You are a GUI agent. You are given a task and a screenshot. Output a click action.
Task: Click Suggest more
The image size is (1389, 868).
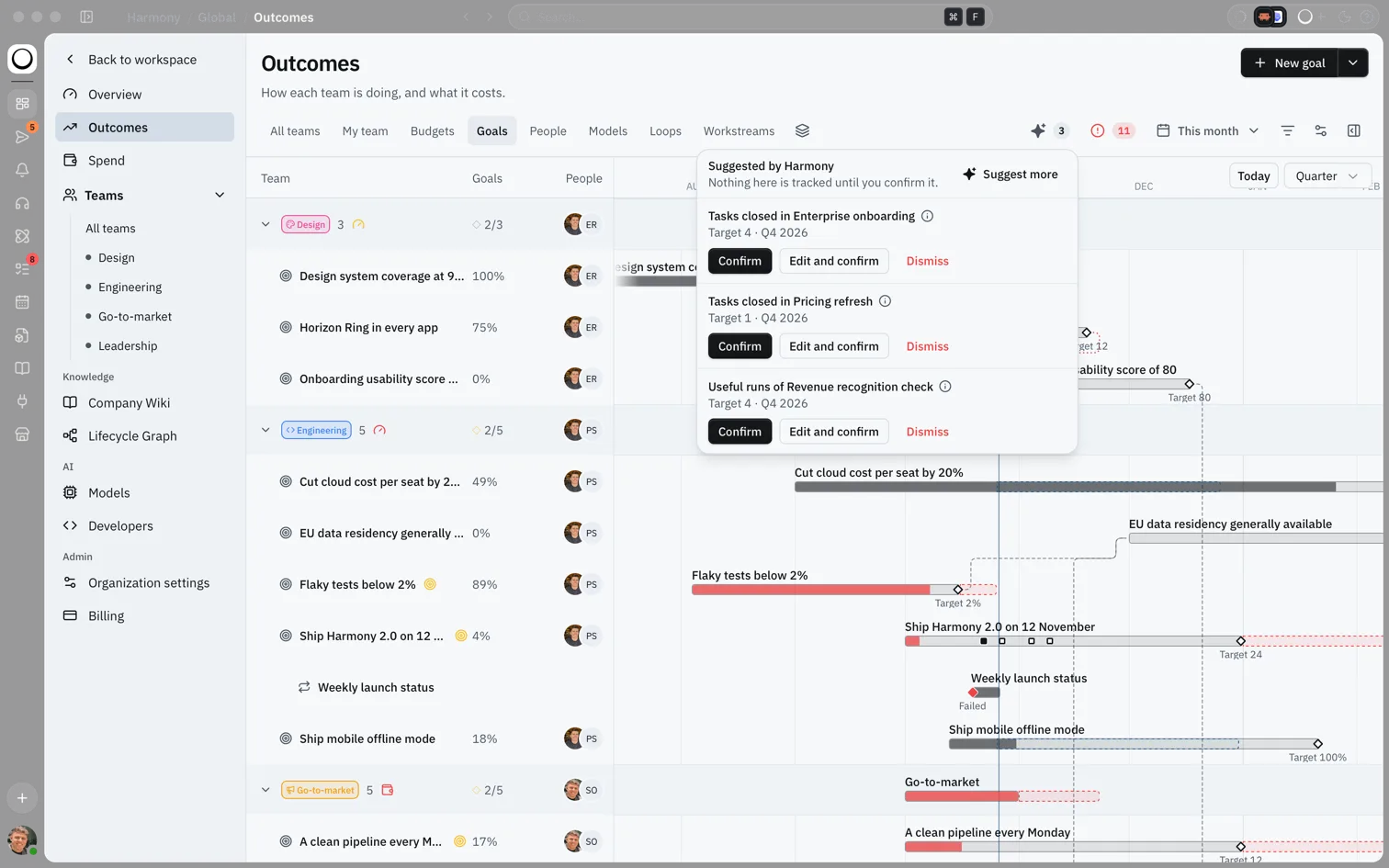1011,174
